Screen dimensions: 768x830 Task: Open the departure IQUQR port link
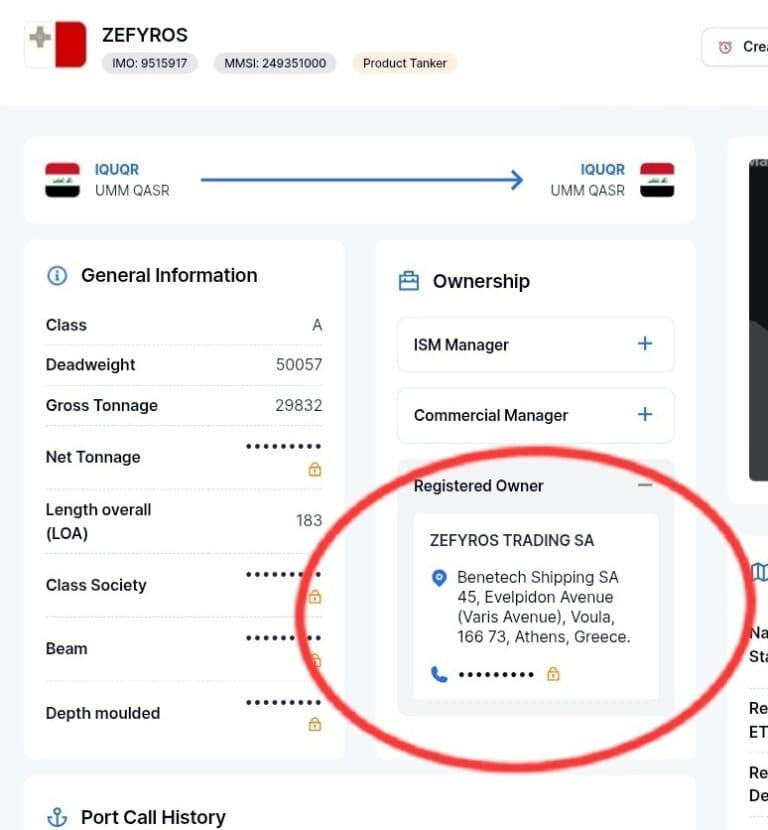[117, 170]
